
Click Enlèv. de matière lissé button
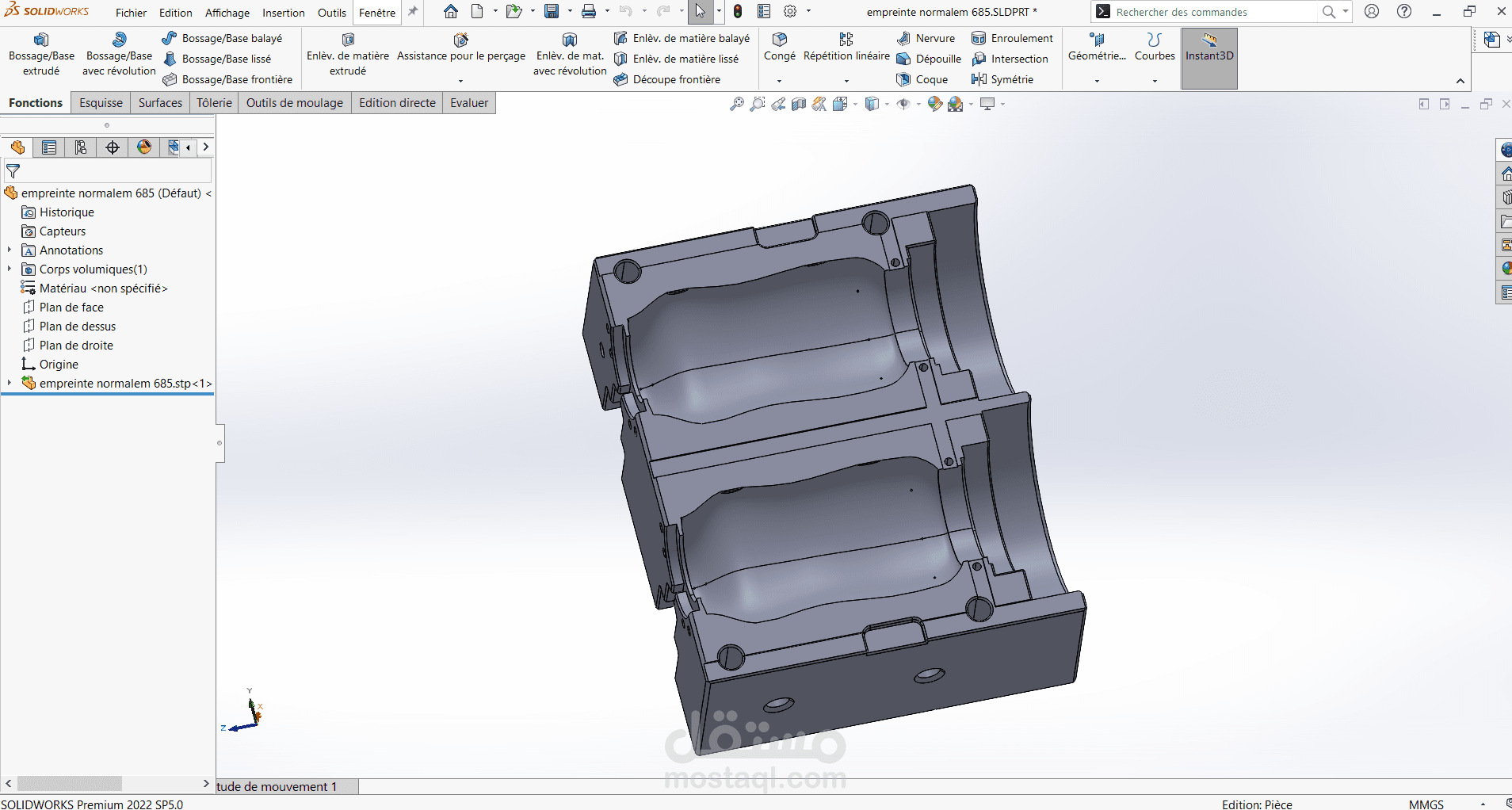(x=677, y=59)
